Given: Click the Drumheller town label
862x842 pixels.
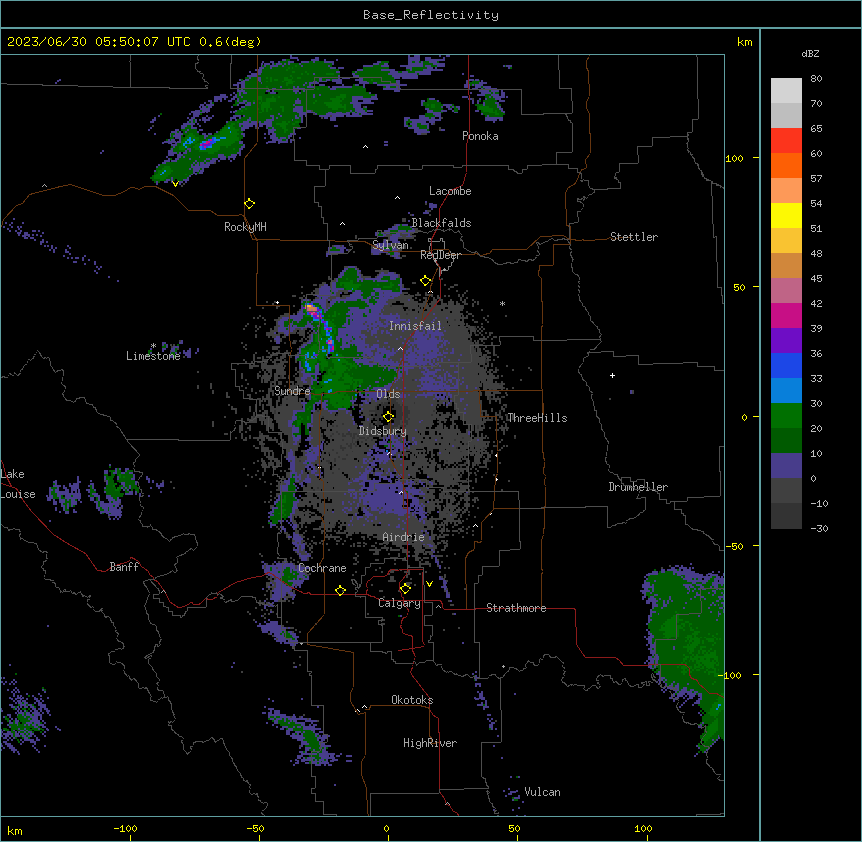Looking at the screenshot, I should point(638,487).
